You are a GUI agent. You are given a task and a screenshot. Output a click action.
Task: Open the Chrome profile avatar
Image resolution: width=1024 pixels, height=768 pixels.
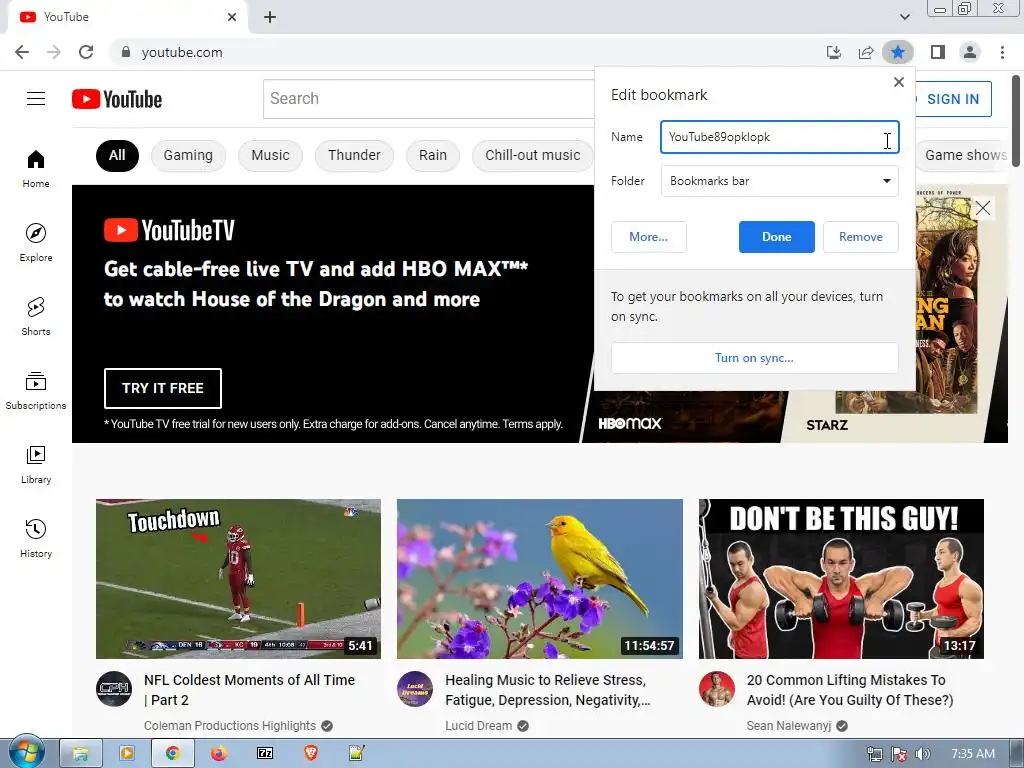pyautogui.click(x=970, y=52)
